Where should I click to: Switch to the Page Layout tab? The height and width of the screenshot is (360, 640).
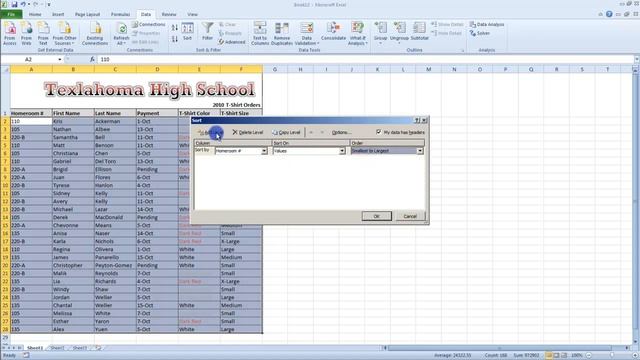tap(87, 14)
